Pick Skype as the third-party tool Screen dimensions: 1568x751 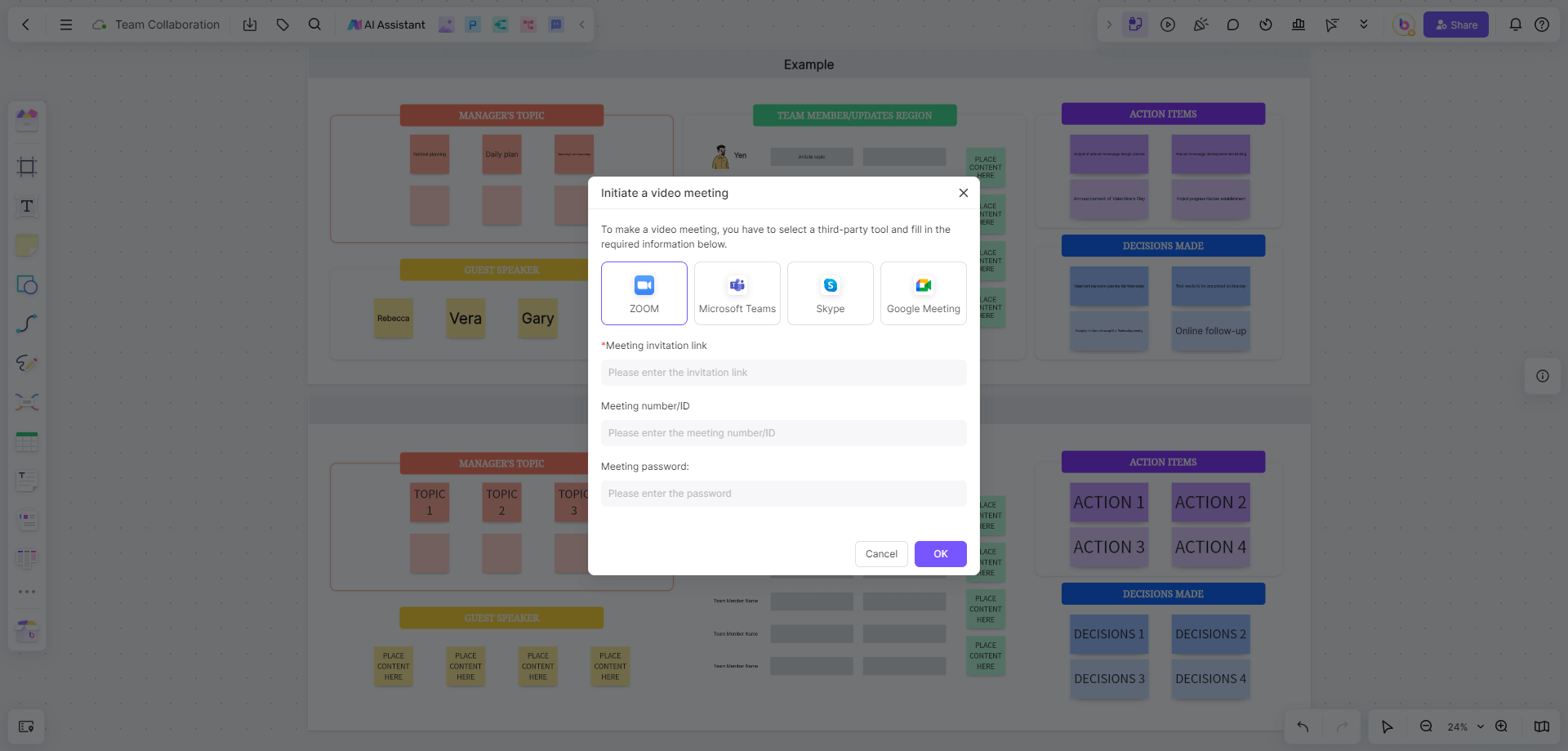pyautogui.click(x=831, y=293)
